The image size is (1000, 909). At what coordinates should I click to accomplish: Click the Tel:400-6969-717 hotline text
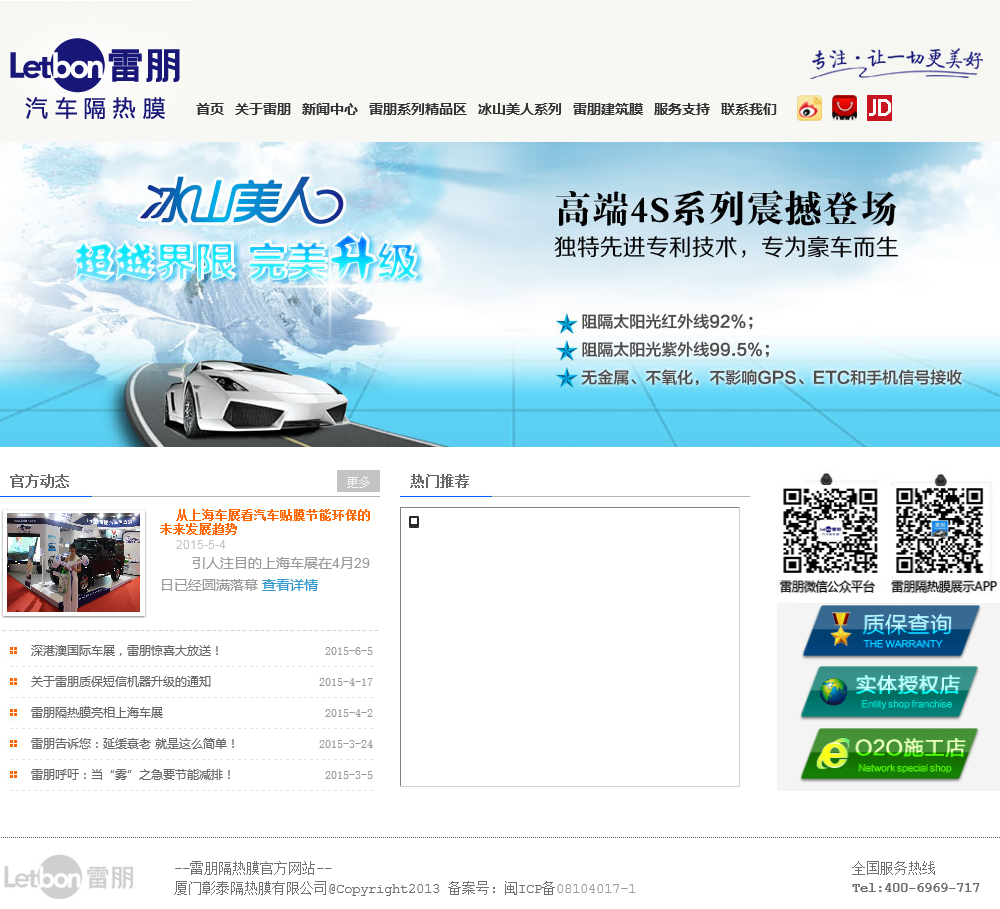915,887
